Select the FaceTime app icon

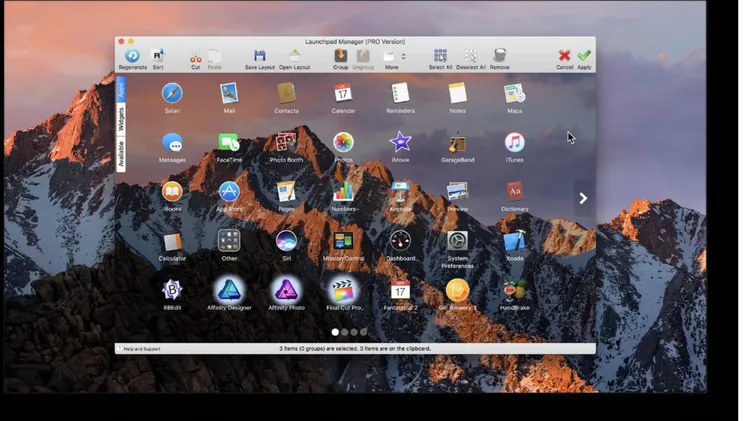point(229,142)
